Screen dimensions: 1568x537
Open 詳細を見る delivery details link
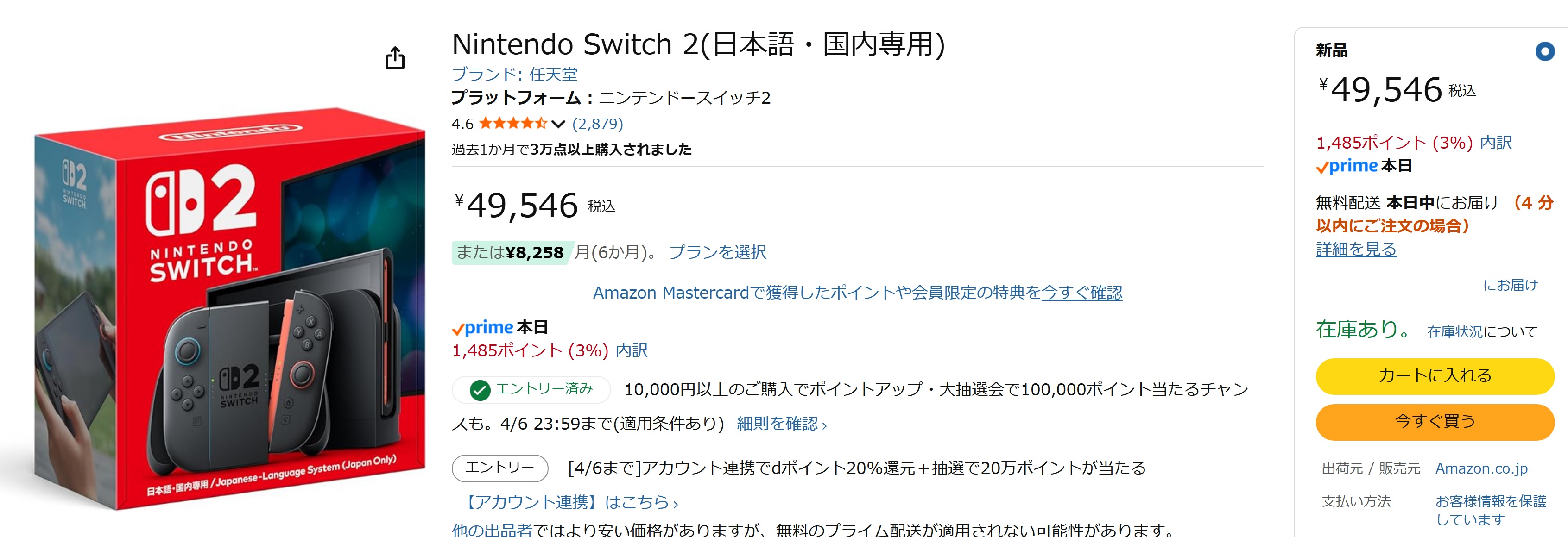pos(1356,250)
